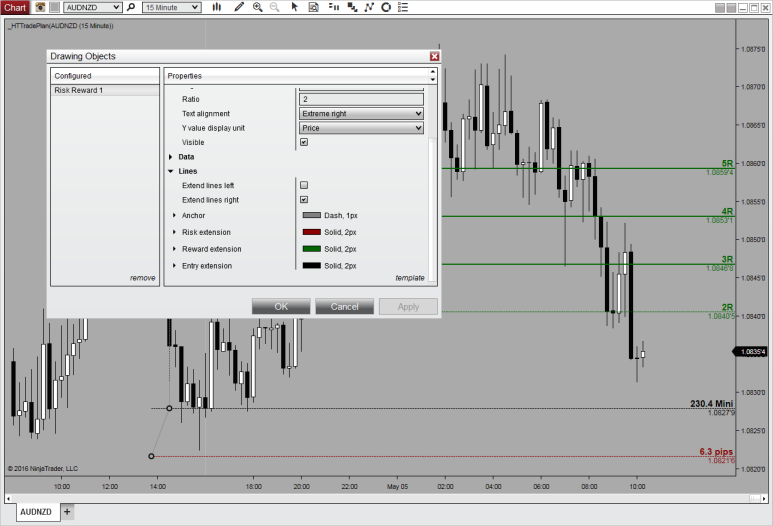Click the Configured panel header
This screenshot has height=526, width=773.
pos(105,76)
